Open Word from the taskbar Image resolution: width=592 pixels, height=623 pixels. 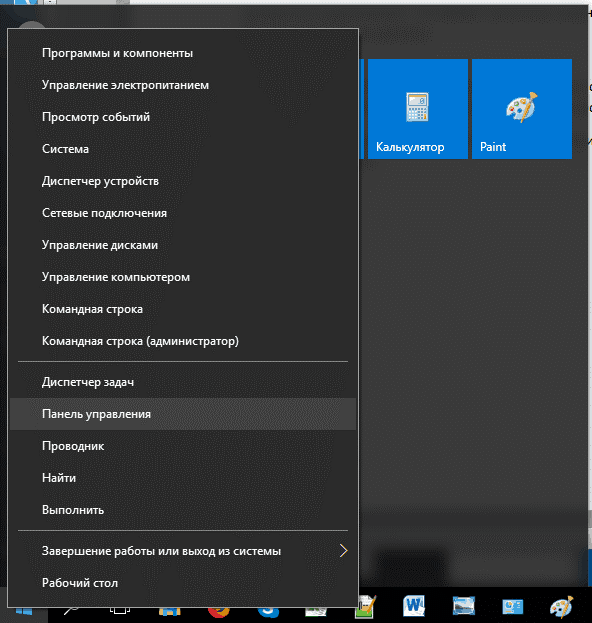[414, 606]
